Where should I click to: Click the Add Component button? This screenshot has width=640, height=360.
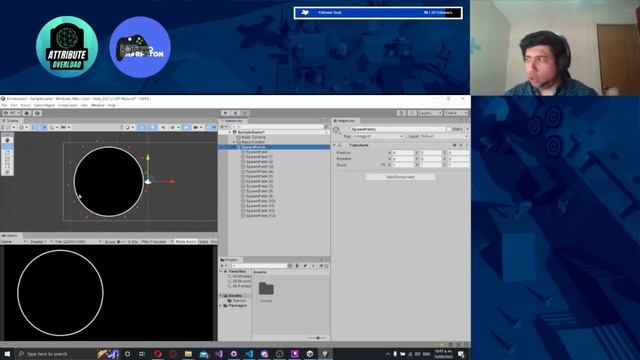pos(400,177)
